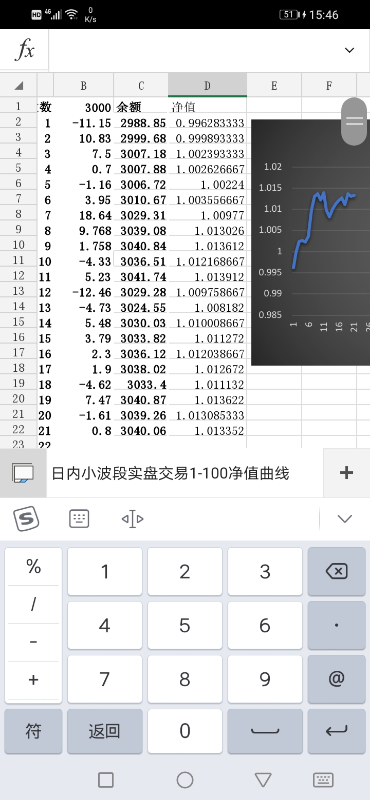Select column B header
The height and width of the screenshot is (800, 370).
point(83,85)
